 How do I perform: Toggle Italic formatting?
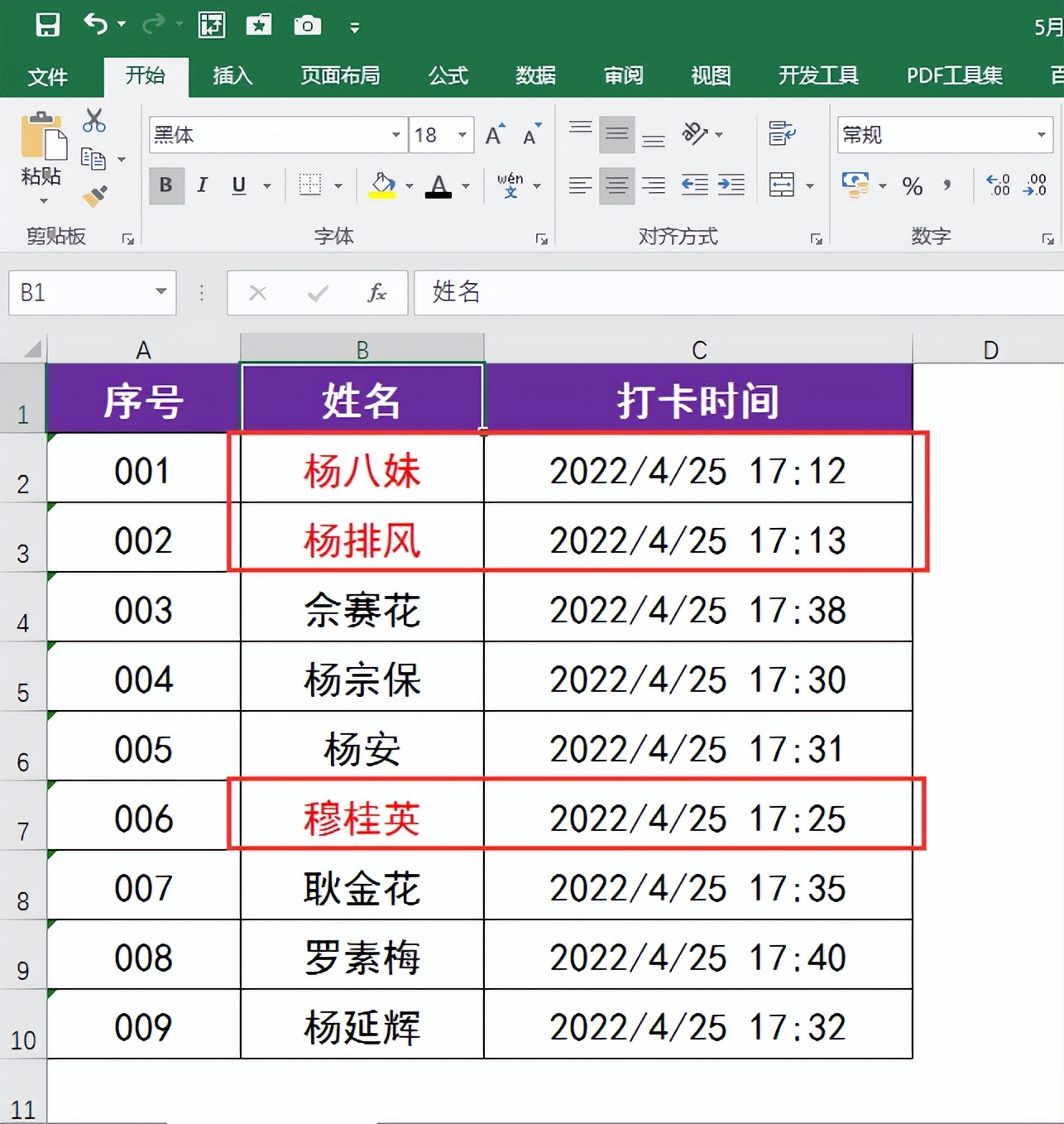tap(202, 185)
